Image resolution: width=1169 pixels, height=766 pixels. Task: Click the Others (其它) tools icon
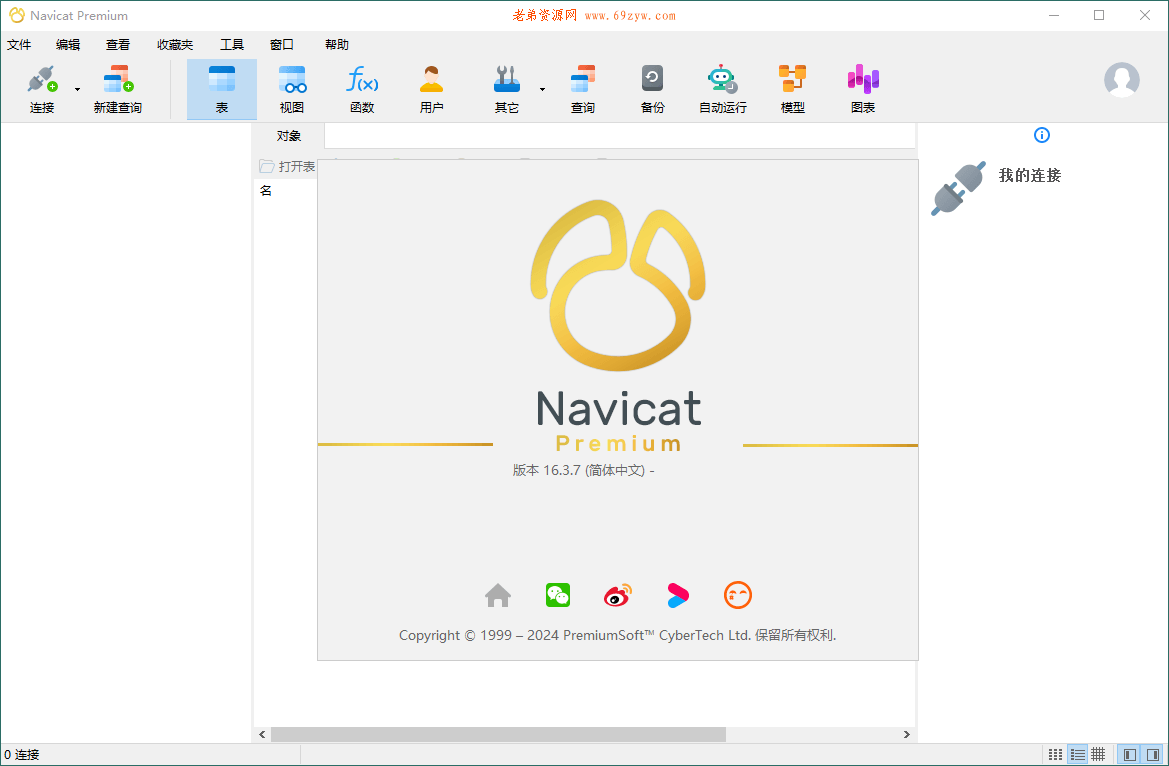pyautogui.click(x=506, y=79)
